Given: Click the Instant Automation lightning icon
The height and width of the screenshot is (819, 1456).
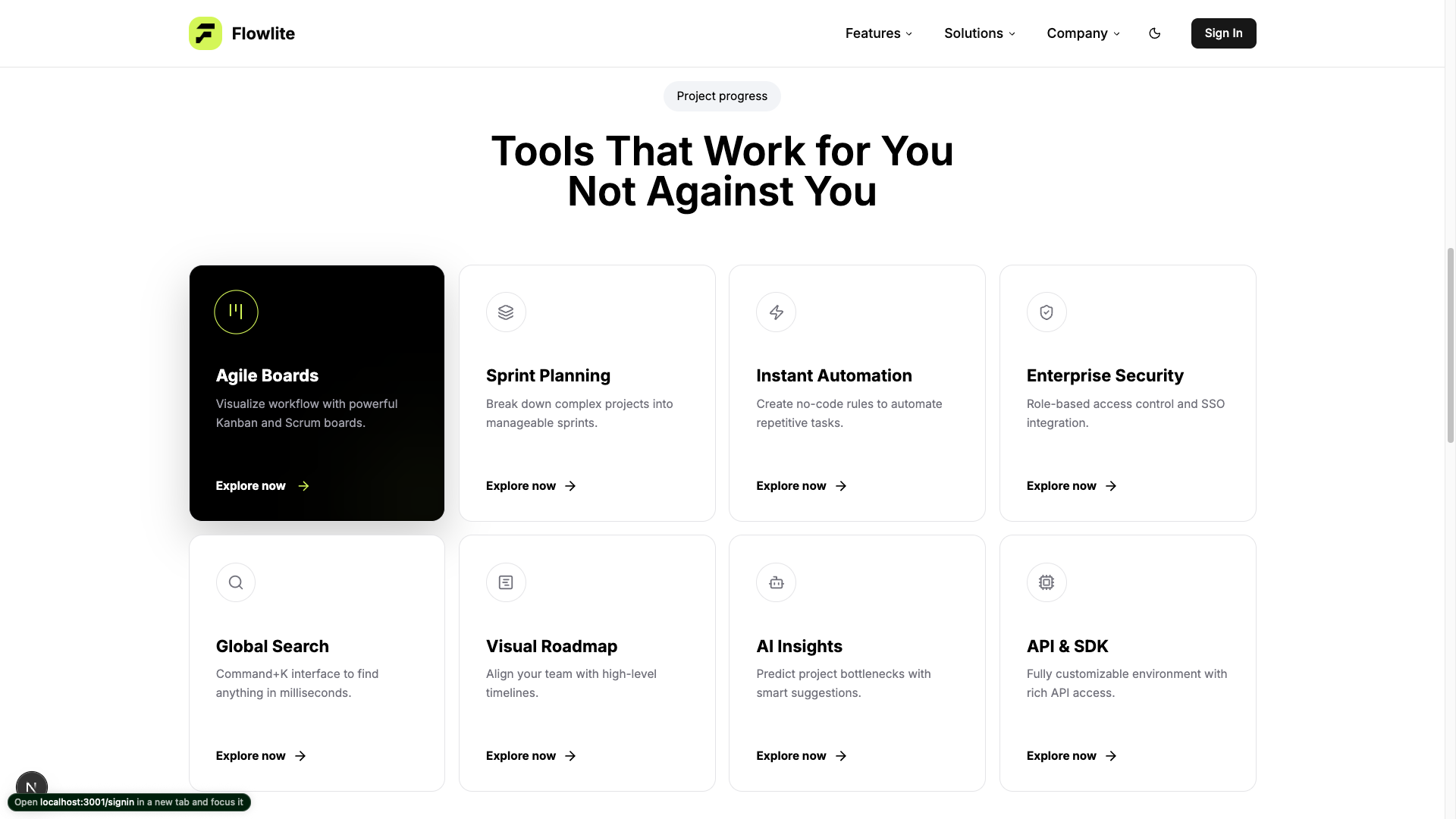Looking at the screenshot, I should (x=776, y=312).
